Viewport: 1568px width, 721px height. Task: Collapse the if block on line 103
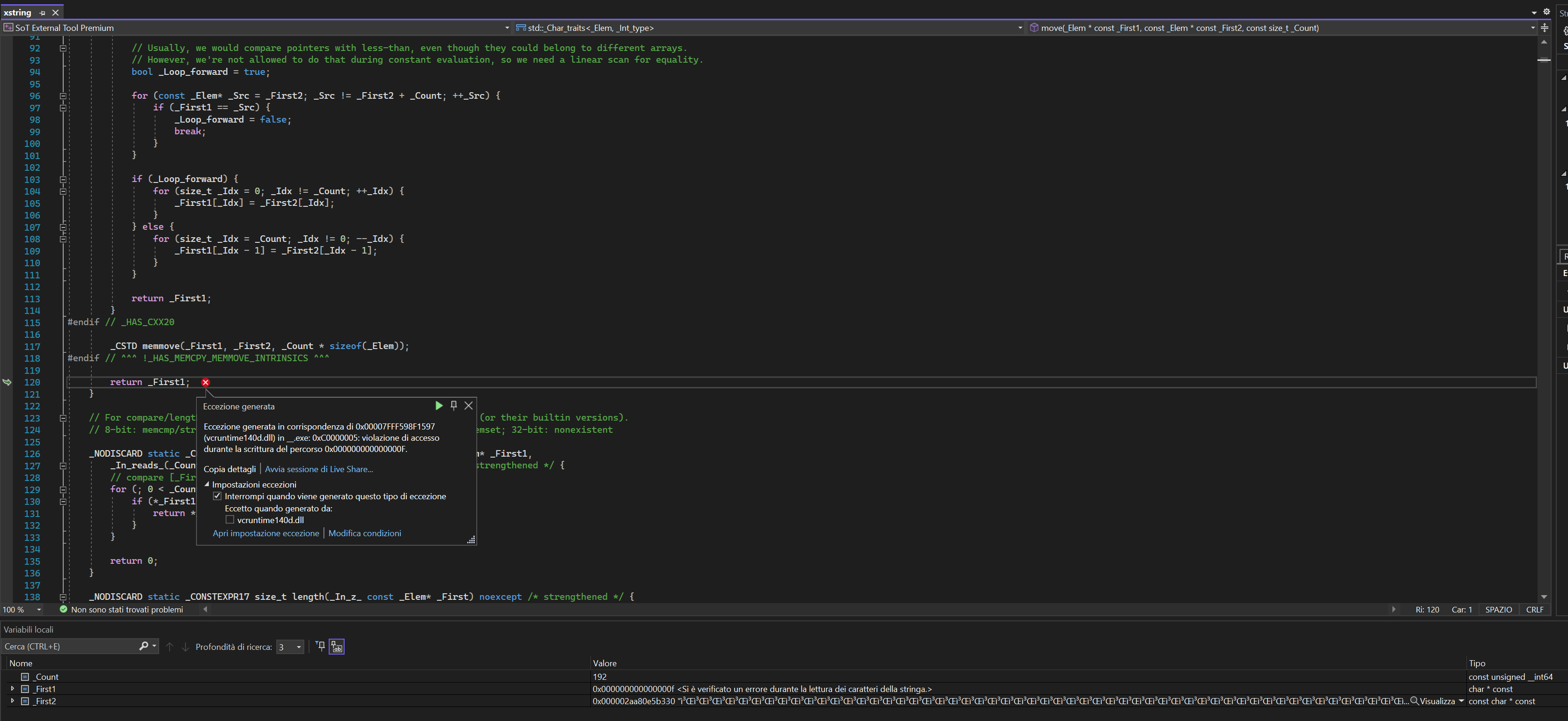pos(63,180)
